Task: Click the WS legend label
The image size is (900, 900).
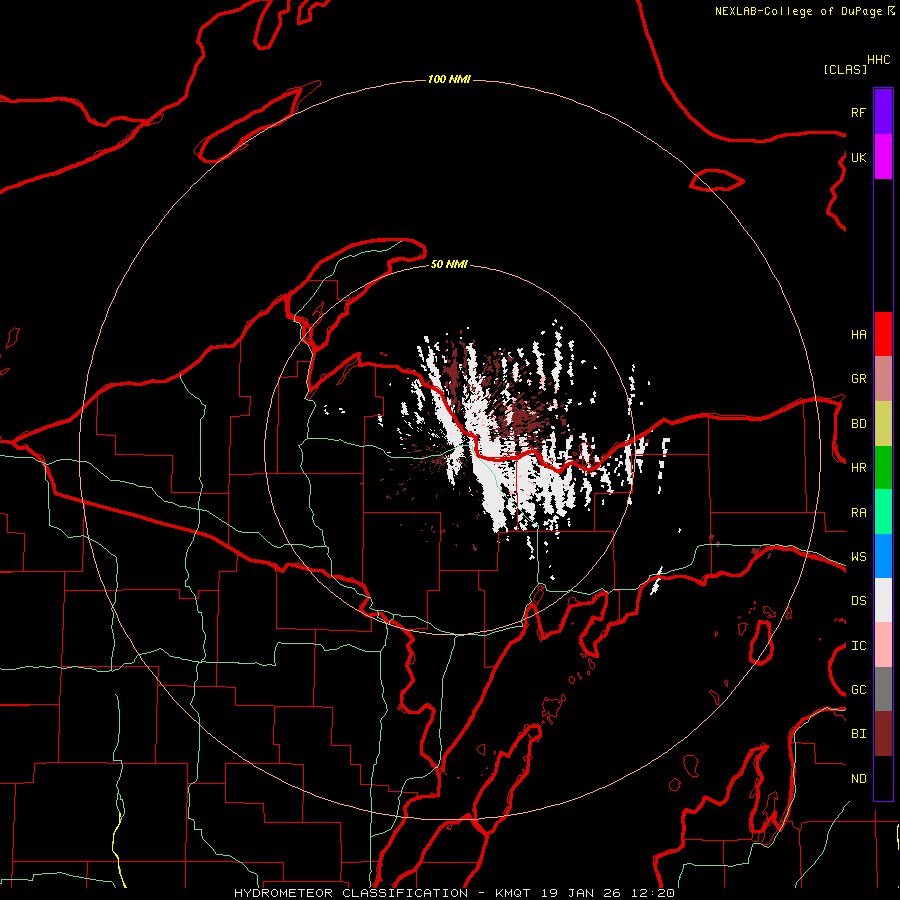Action: click(x=858, y=557)
